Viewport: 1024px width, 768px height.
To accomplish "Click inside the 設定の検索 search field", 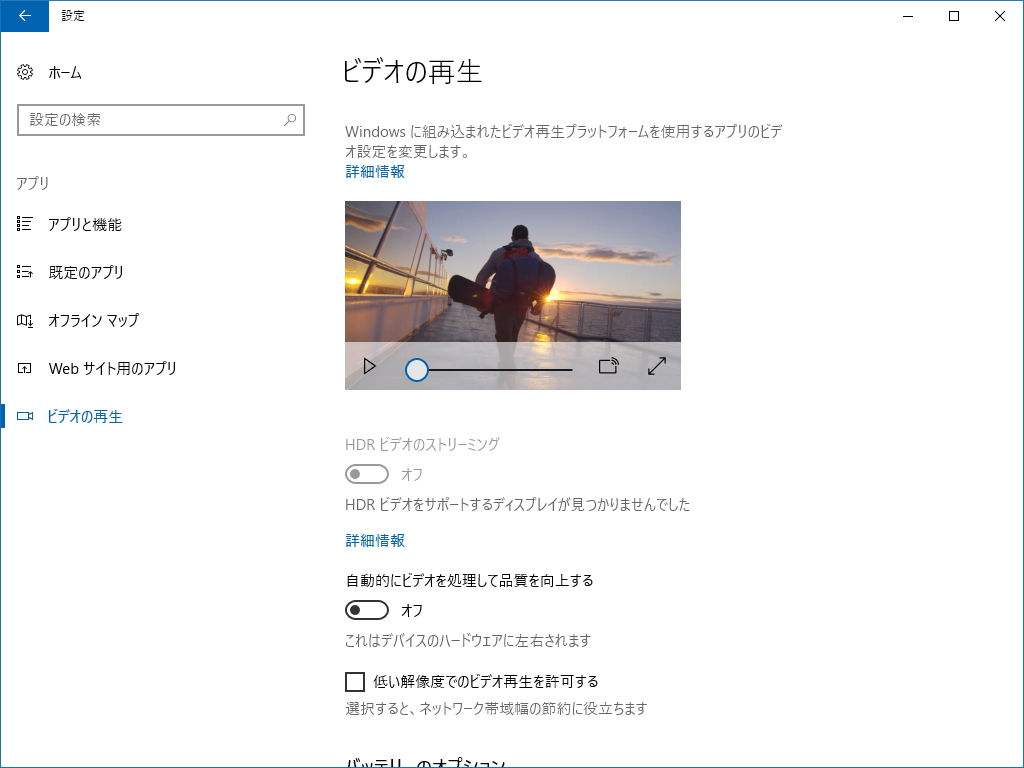I will click(150, 119).
